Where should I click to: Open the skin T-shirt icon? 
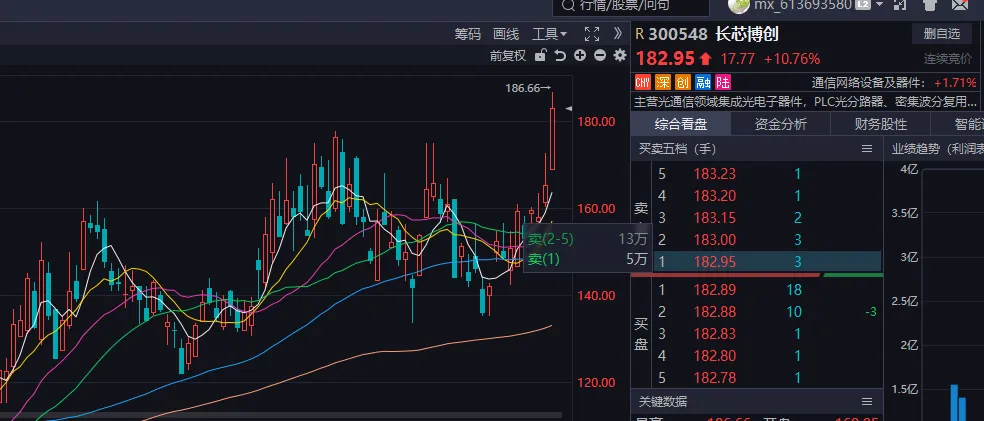click(x=930, y=5)
